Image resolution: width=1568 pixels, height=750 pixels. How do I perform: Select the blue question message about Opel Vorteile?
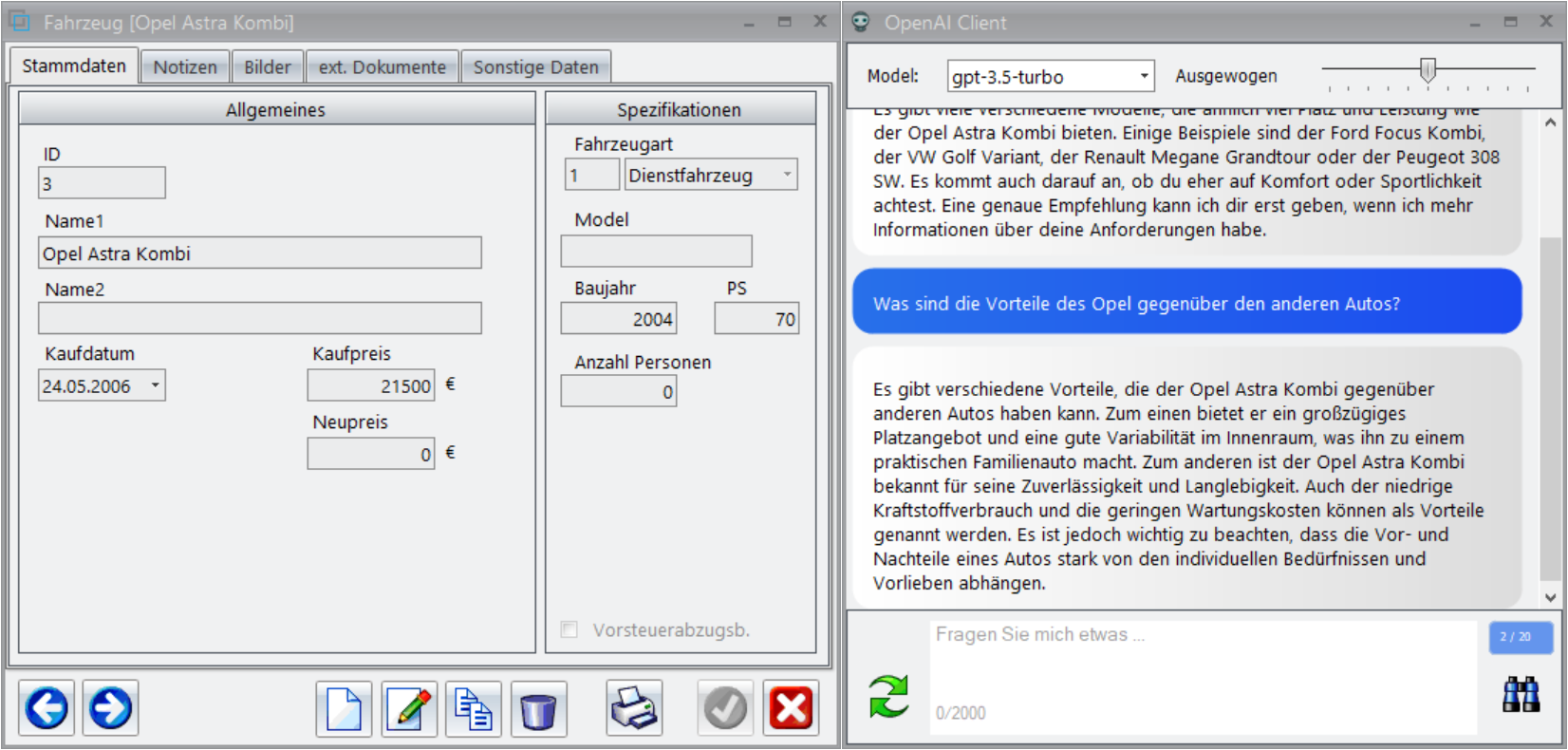[1186, 302]
